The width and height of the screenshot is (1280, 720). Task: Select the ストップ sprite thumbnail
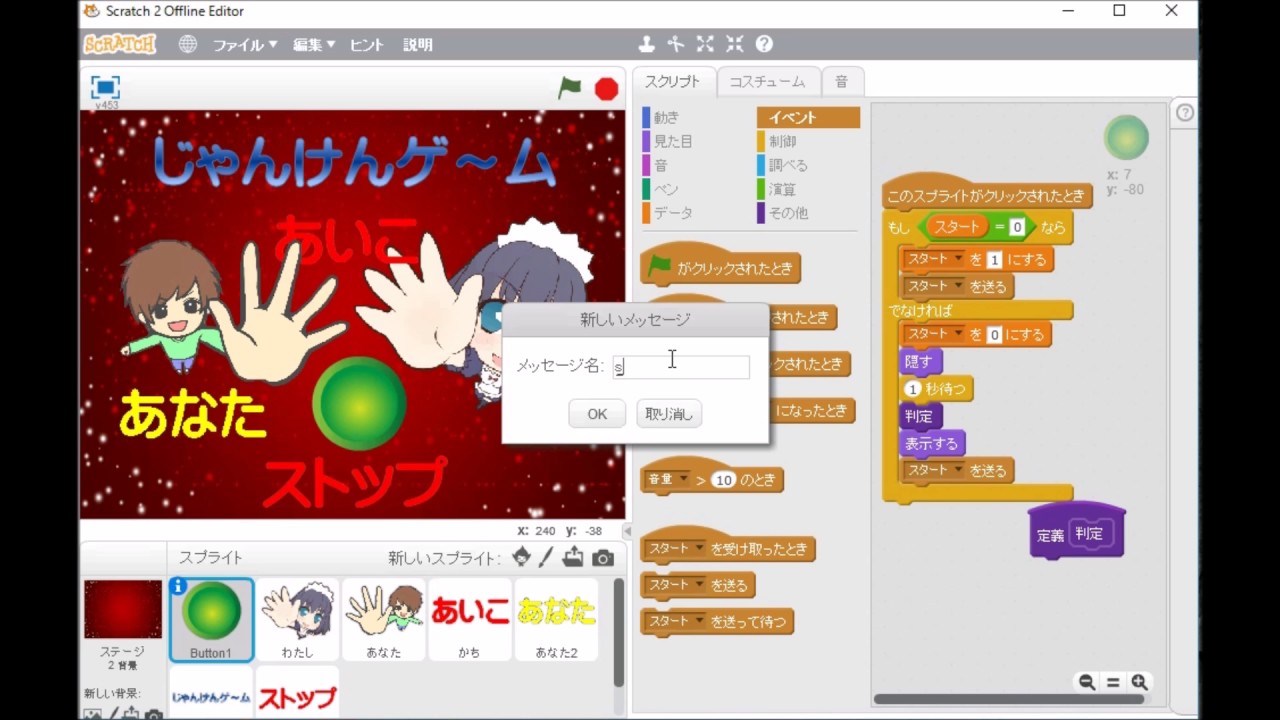click(x=297, y=693)
